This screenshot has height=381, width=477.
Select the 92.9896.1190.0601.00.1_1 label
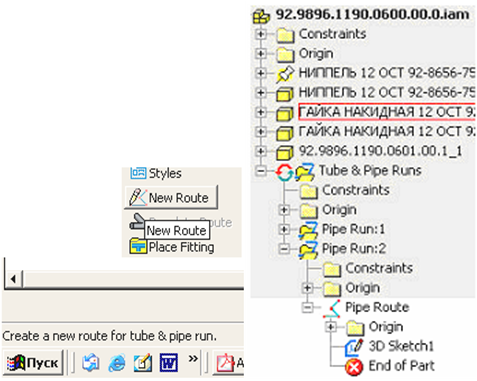pyautogui.click(x=380, y=151)
